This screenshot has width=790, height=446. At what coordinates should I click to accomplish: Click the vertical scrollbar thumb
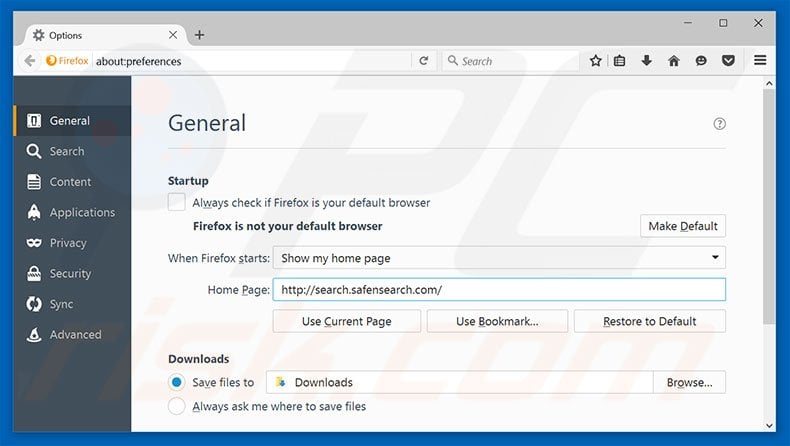pyautogui.click(x=769, y=207)
